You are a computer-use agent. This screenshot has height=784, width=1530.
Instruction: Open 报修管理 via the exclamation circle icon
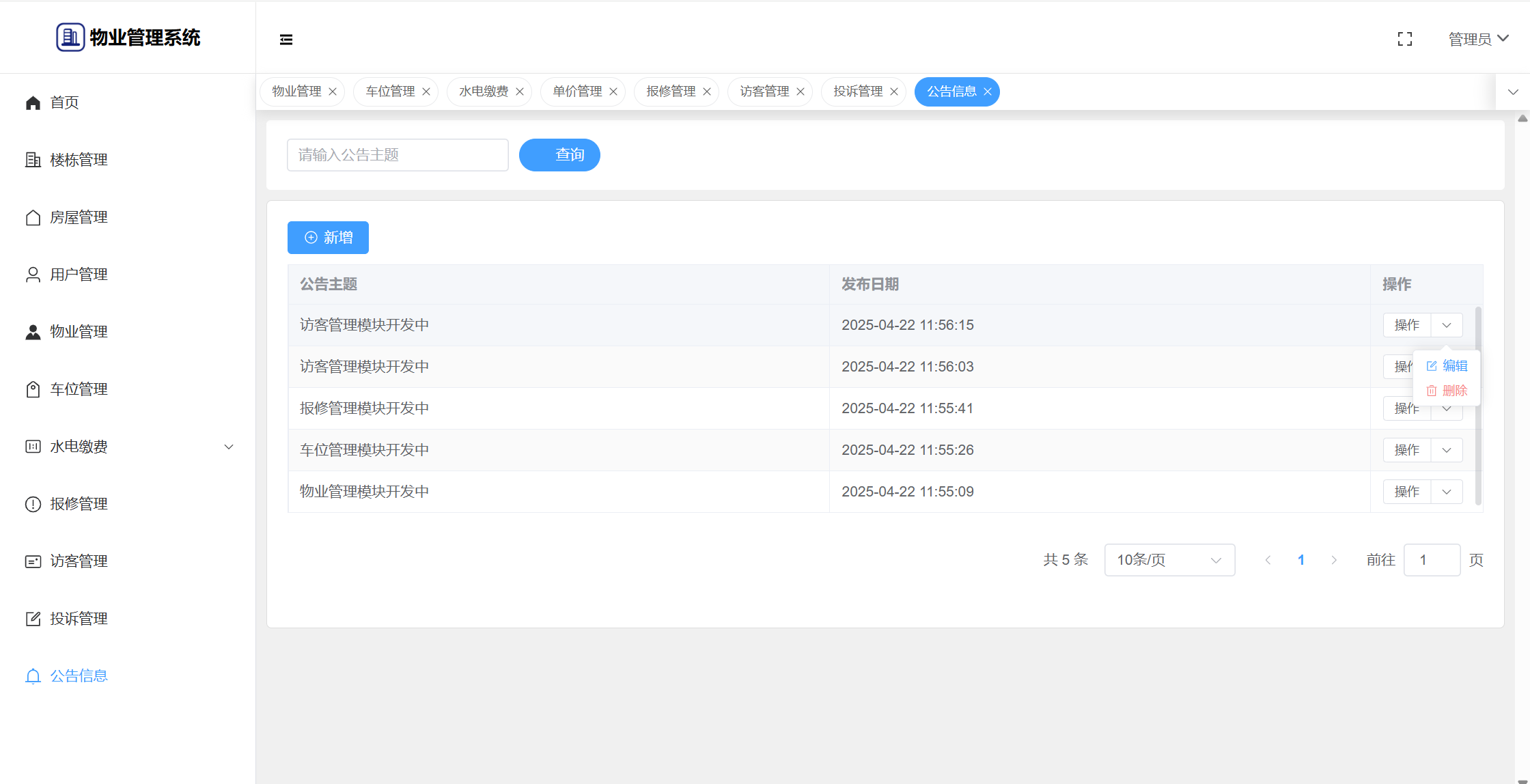(x=33, y=504)
